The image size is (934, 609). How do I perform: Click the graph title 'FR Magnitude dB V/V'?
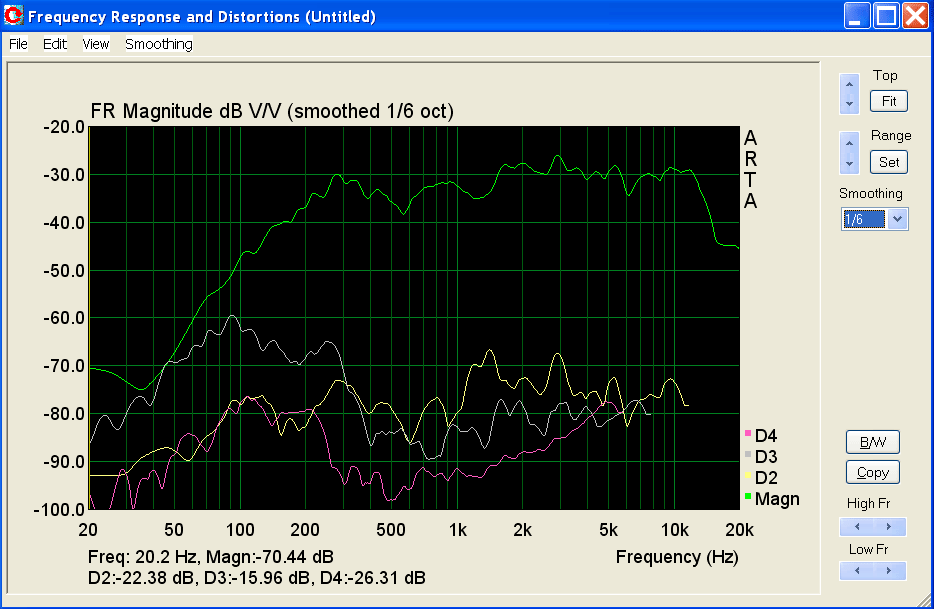(186, 111)
